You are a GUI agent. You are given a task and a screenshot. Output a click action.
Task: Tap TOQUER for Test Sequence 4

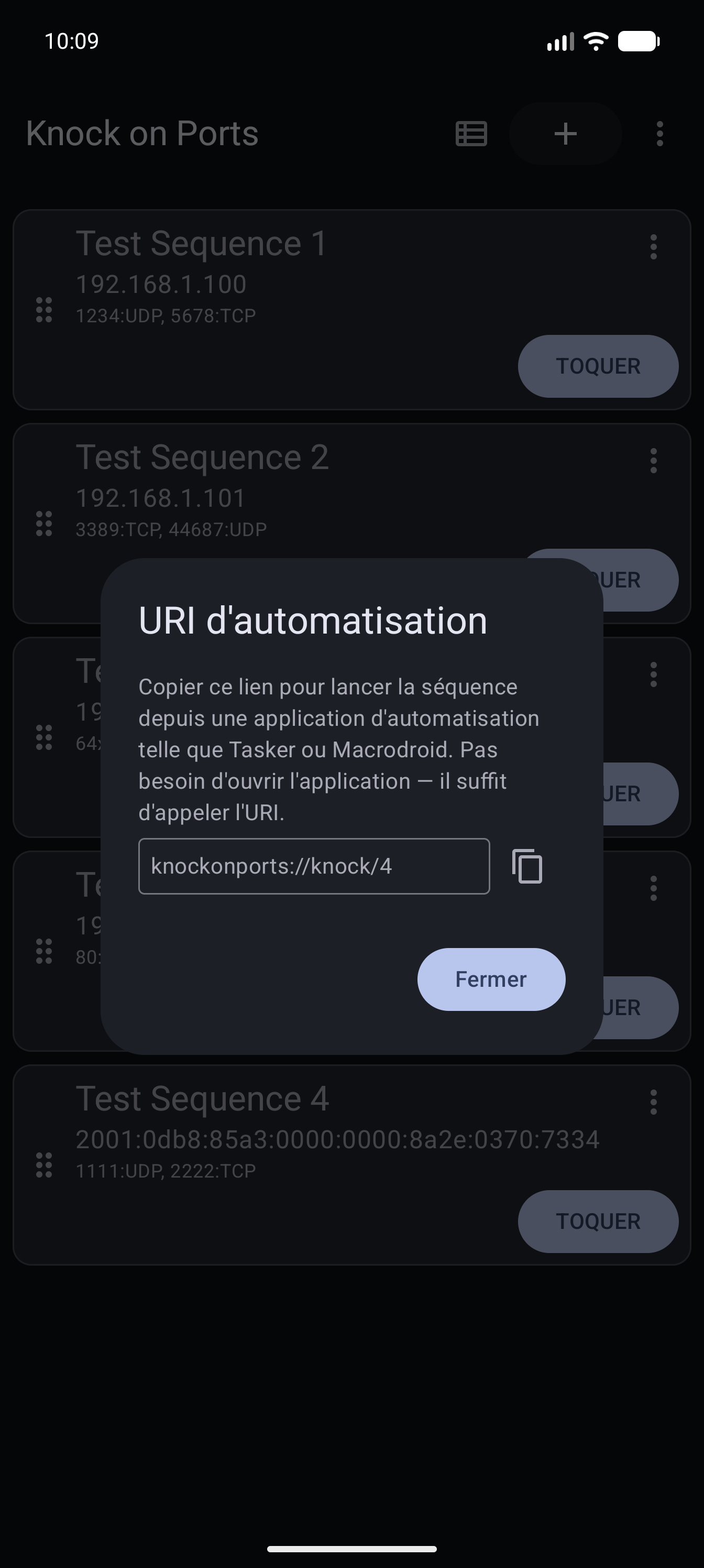[x=598, y=1222]
